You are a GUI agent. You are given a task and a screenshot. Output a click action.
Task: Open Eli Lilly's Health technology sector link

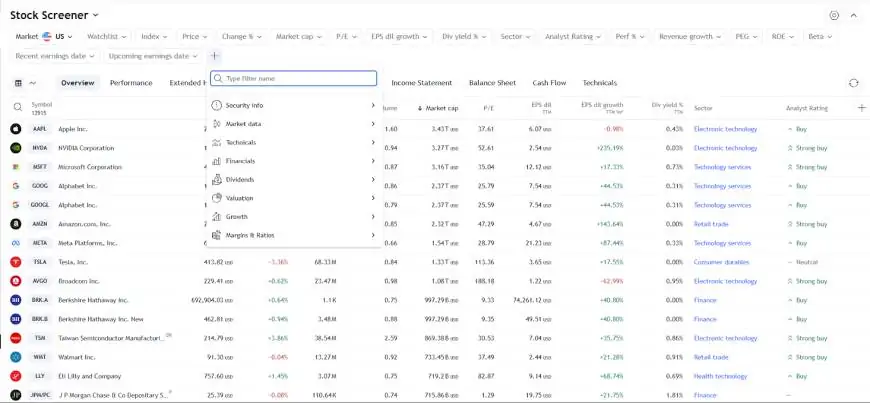(x=721, y=376)
